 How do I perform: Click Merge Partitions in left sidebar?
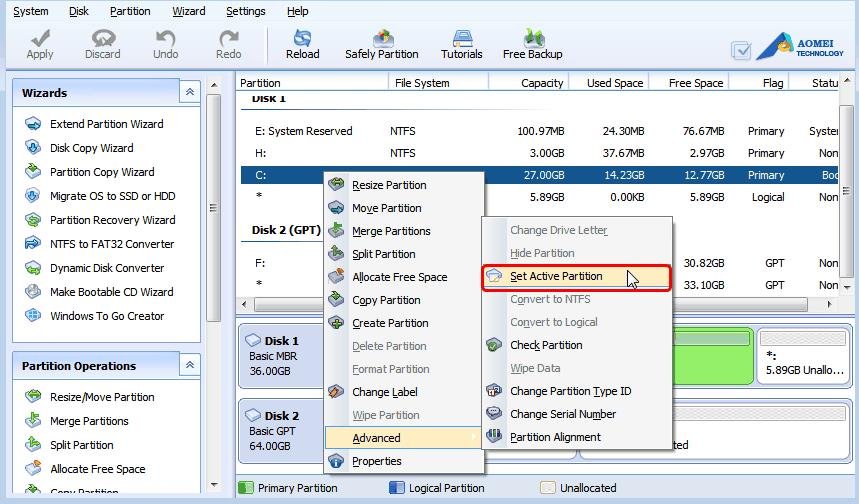pos(89,421)
